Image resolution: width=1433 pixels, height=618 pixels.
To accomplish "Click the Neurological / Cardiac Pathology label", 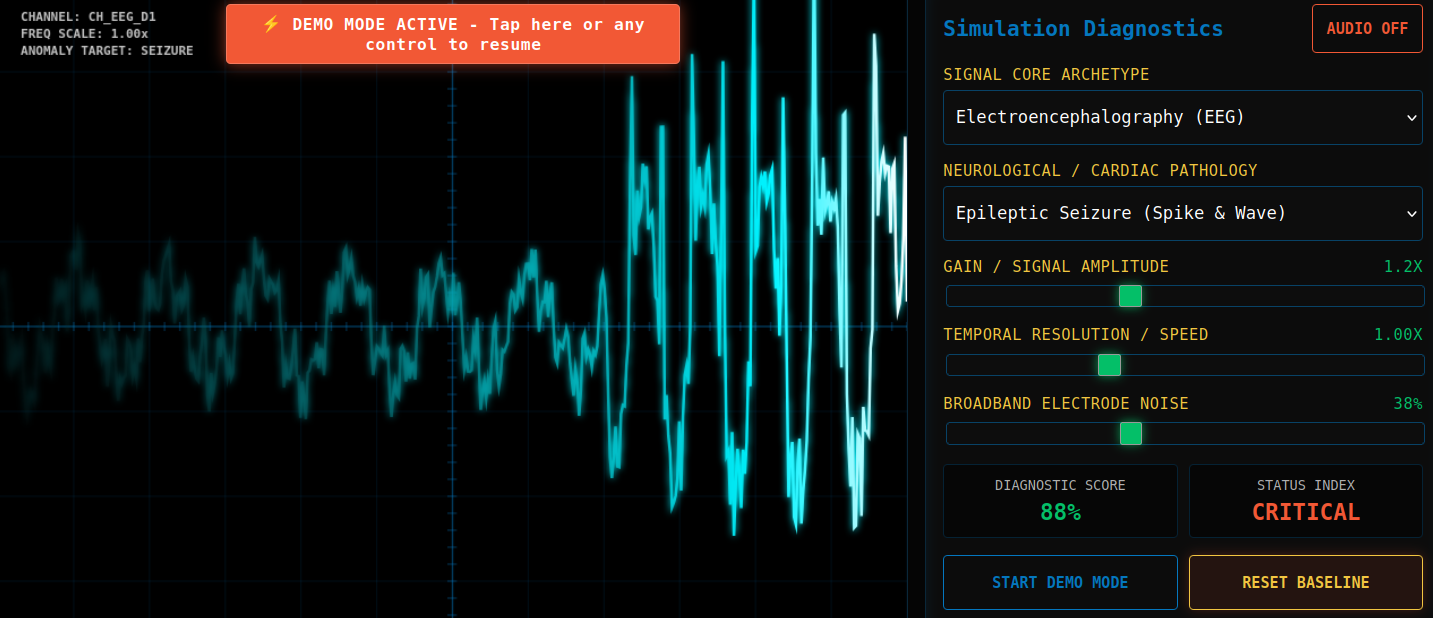I will (1100, 170).
